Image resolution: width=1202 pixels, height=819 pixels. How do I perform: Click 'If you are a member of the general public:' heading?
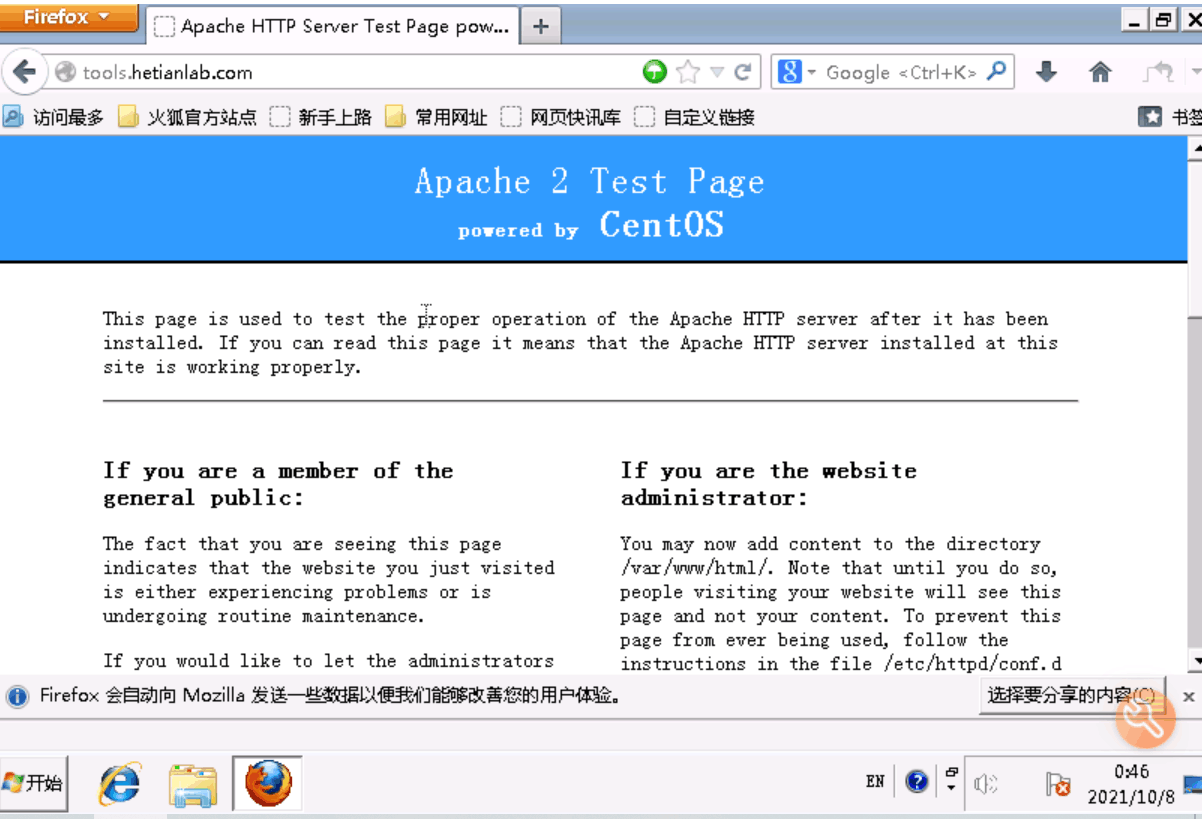[278, 484]
